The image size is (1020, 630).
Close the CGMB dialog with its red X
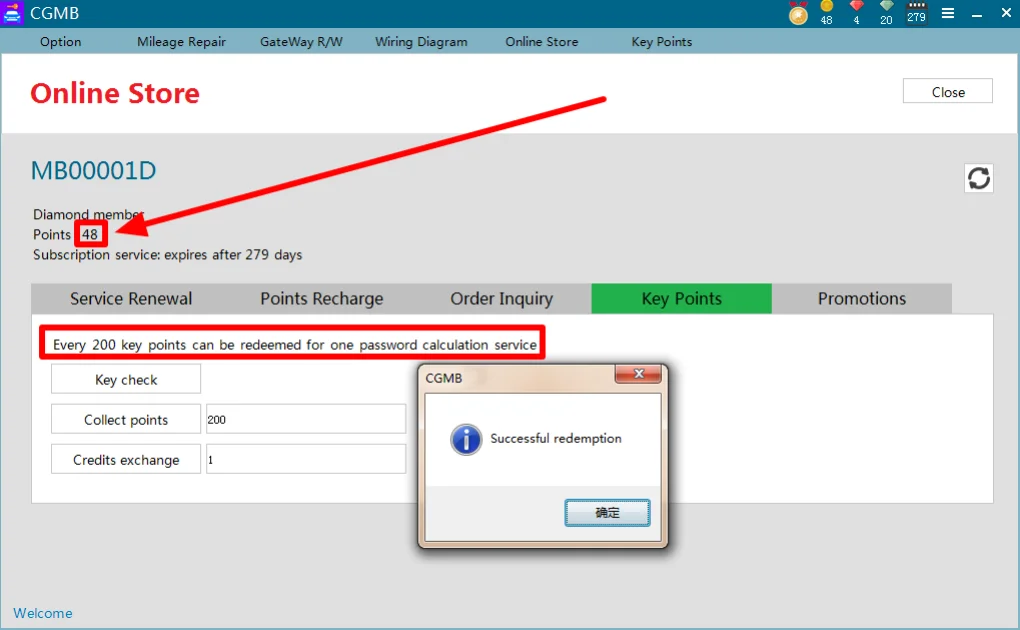tap(638, 374)
